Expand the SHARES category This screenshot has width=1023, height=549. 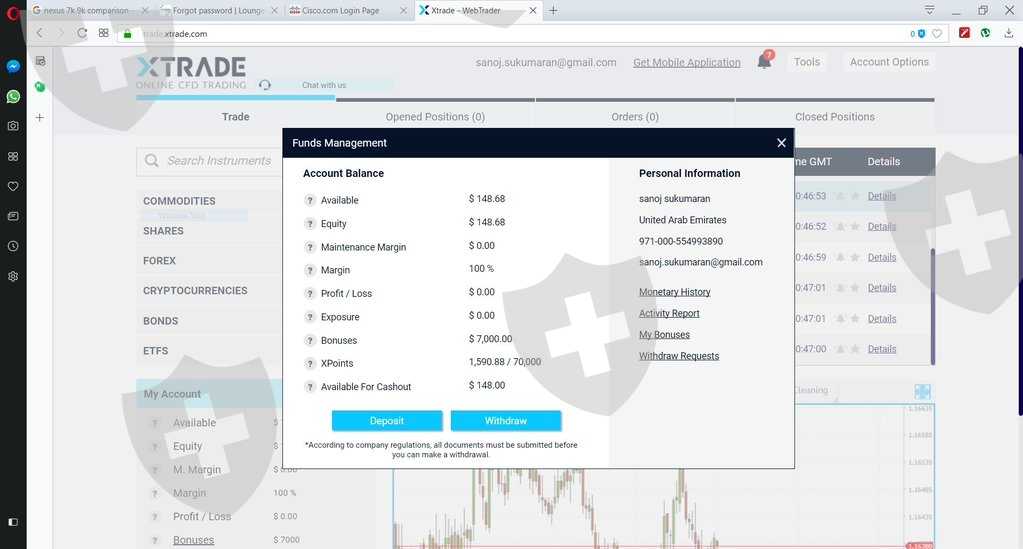coord(163,231)
